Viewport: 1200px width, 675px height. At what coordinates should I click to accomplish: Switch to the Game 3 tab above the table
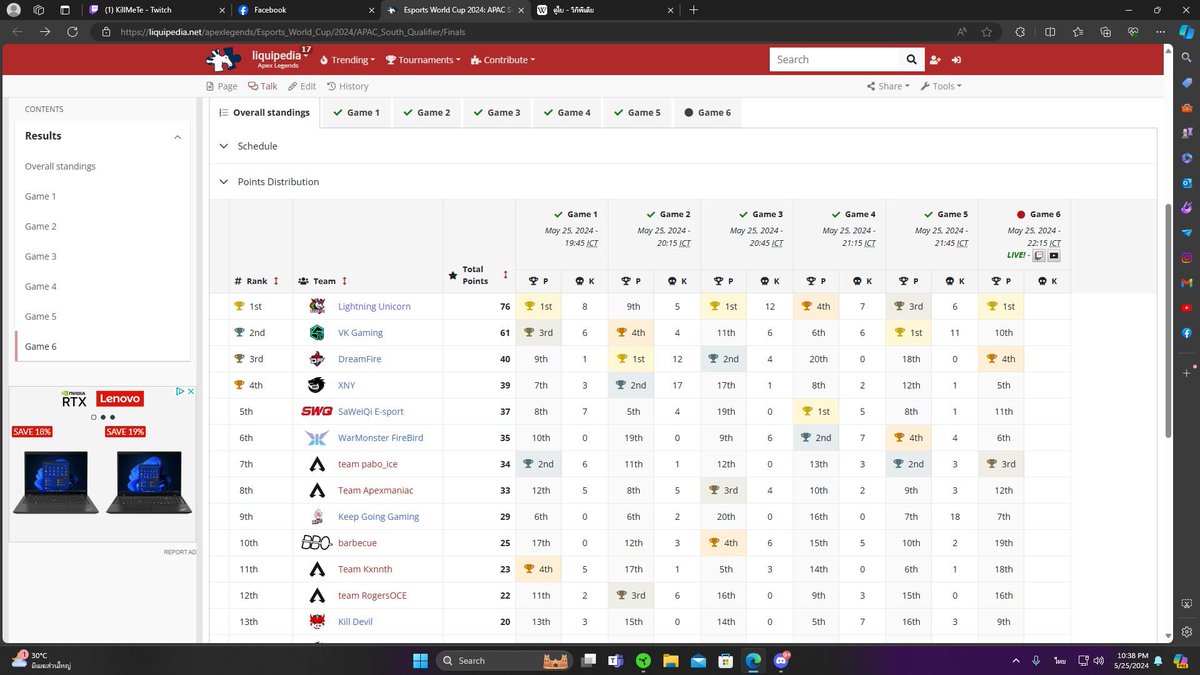496,113
